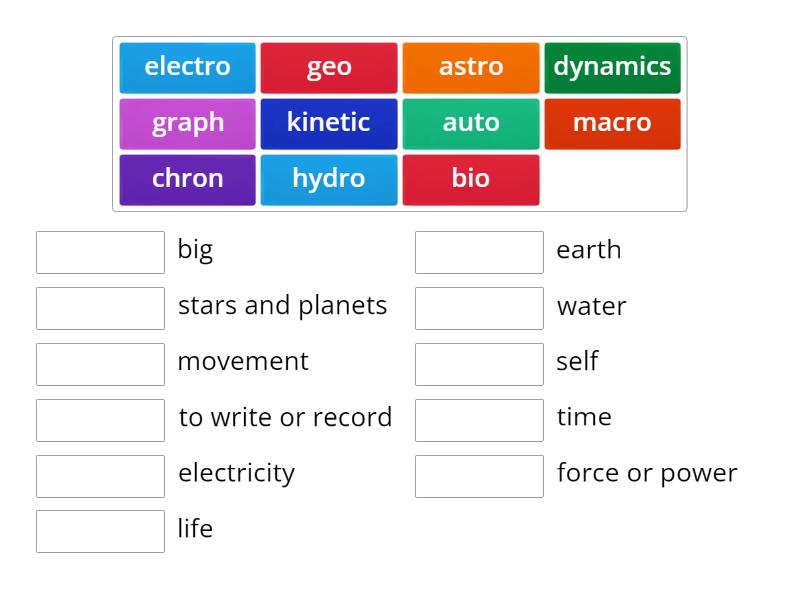
Task: Select the chron word tile
Action: click(x=187, y=180)
